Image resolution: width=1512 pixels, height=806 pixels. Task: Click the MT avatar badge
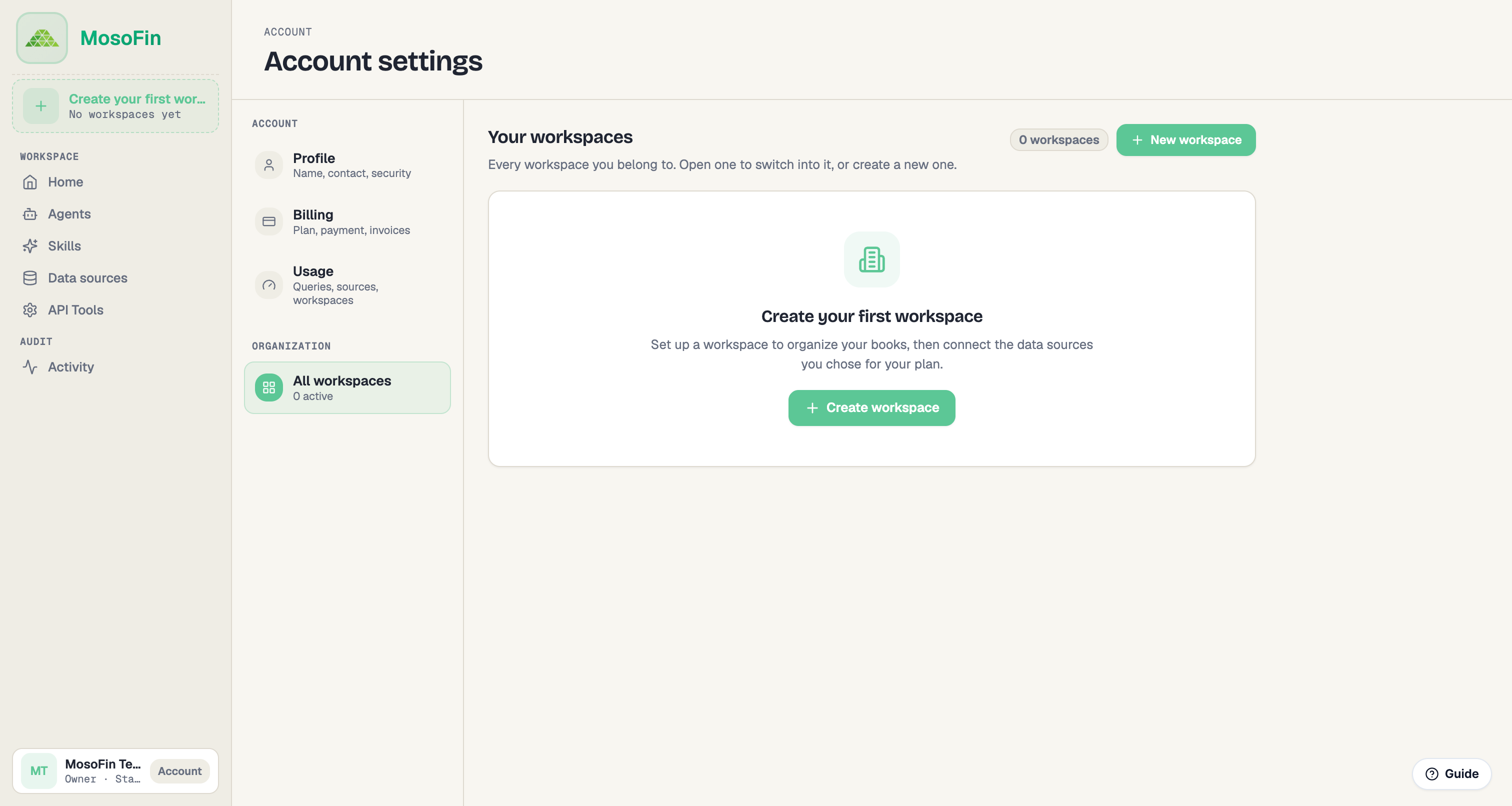pyautogui.click(x=38, y=771)
